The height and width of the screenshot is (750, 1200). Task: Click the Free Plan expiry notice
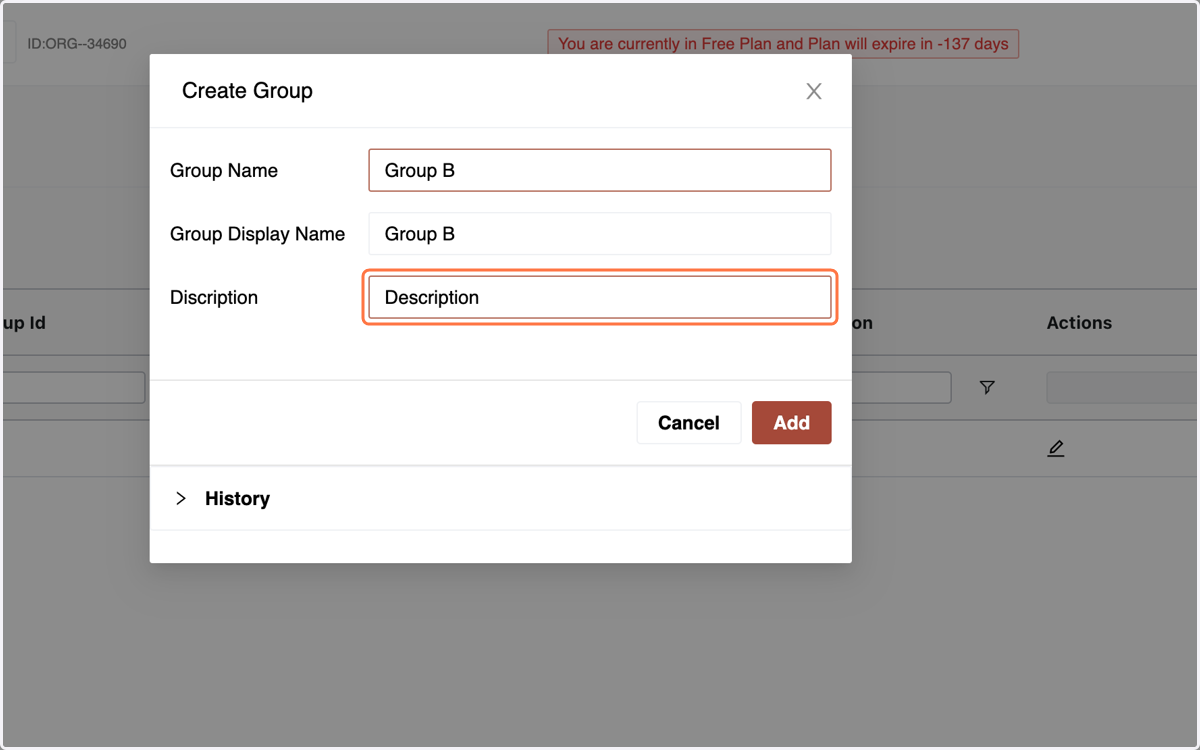point(783,44)
